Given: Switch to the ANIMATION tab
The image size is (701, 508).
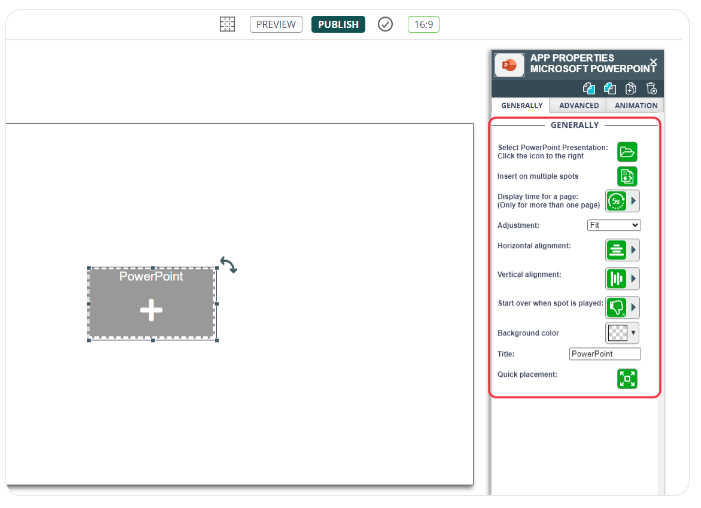Looking at the screenshot, I should pos(635,106).
